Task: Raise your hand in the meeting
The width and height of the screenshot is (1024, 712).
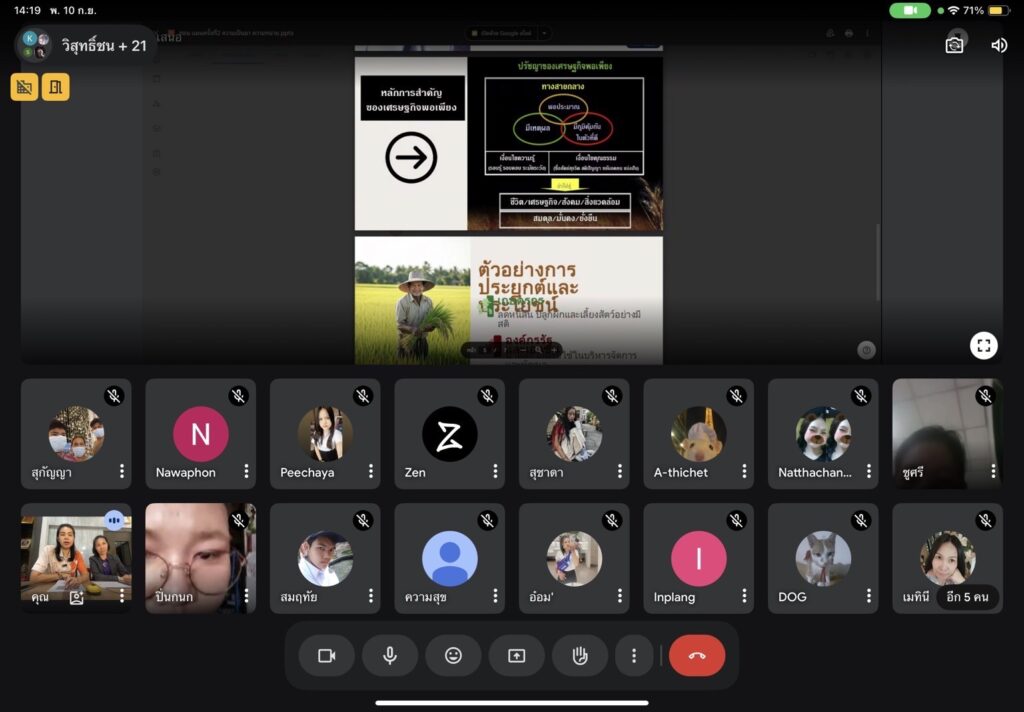Action: point(579,656)
